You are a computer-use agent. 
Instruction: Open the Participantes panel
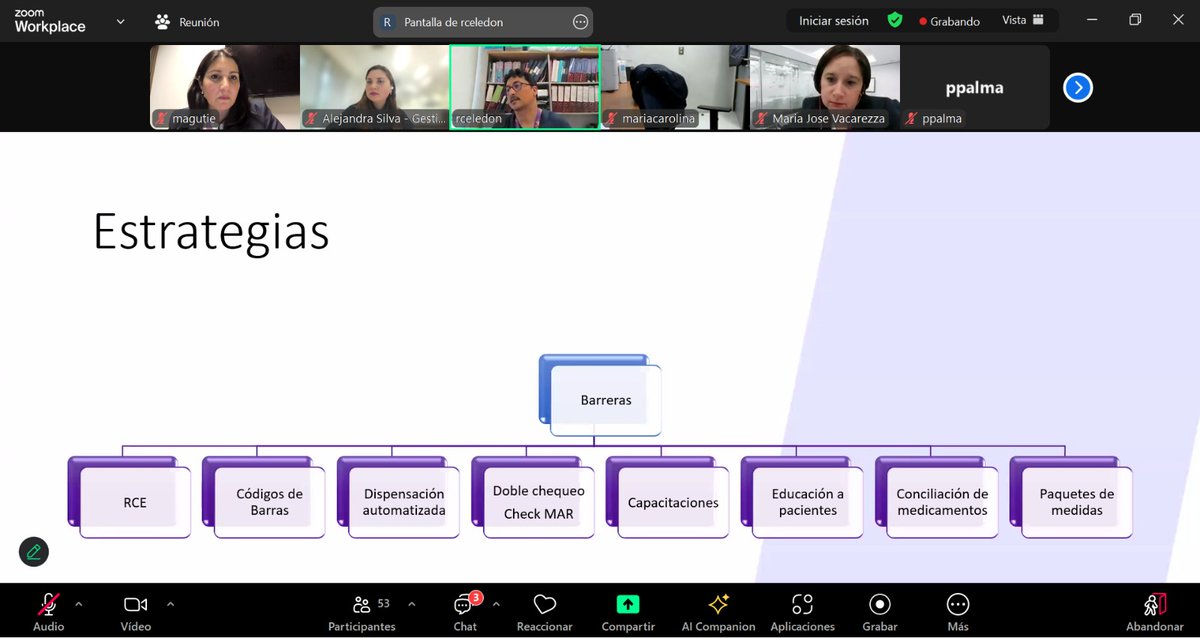pos(362,611)
